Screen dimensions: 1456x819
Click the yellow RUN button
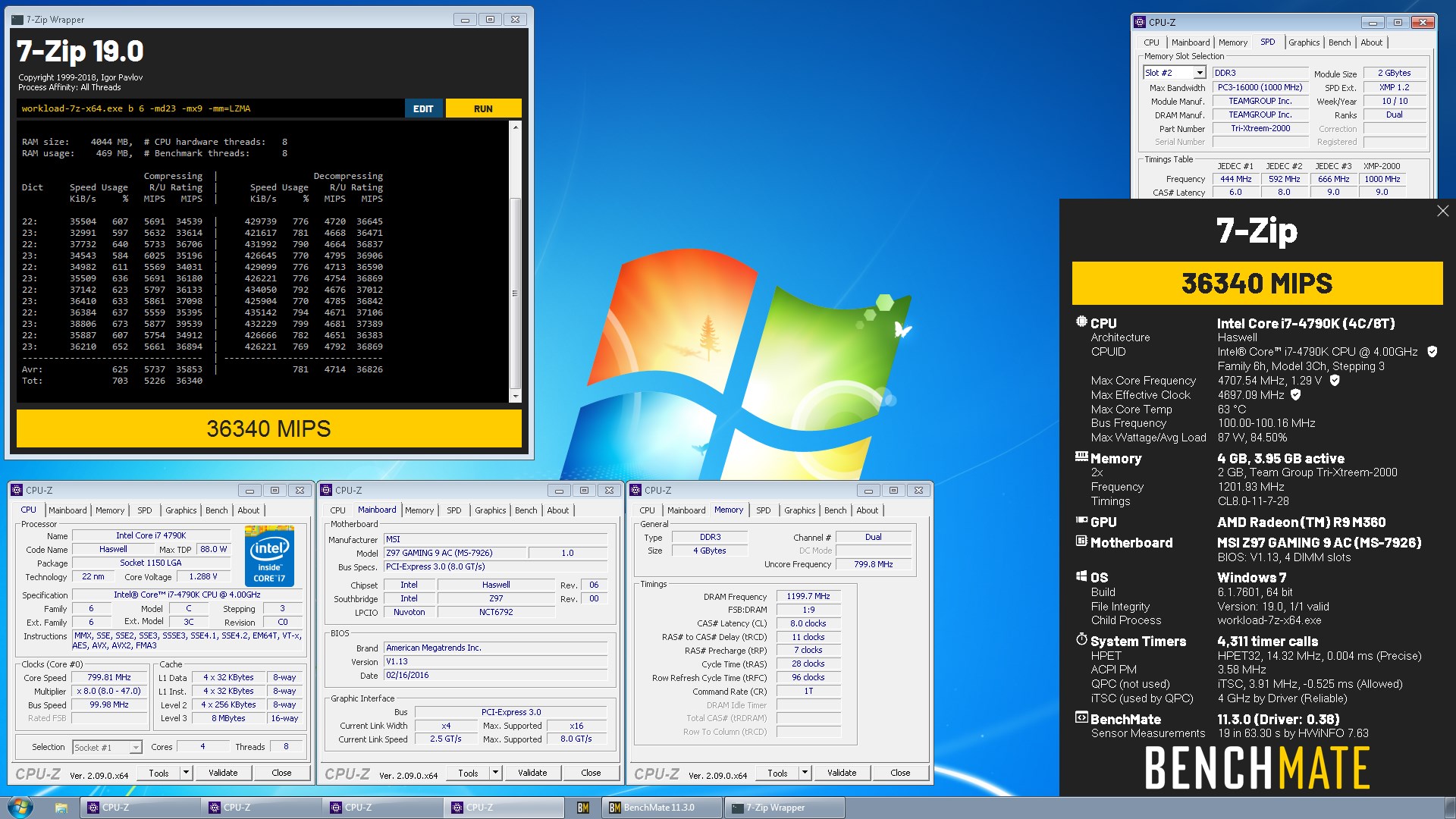483,108
